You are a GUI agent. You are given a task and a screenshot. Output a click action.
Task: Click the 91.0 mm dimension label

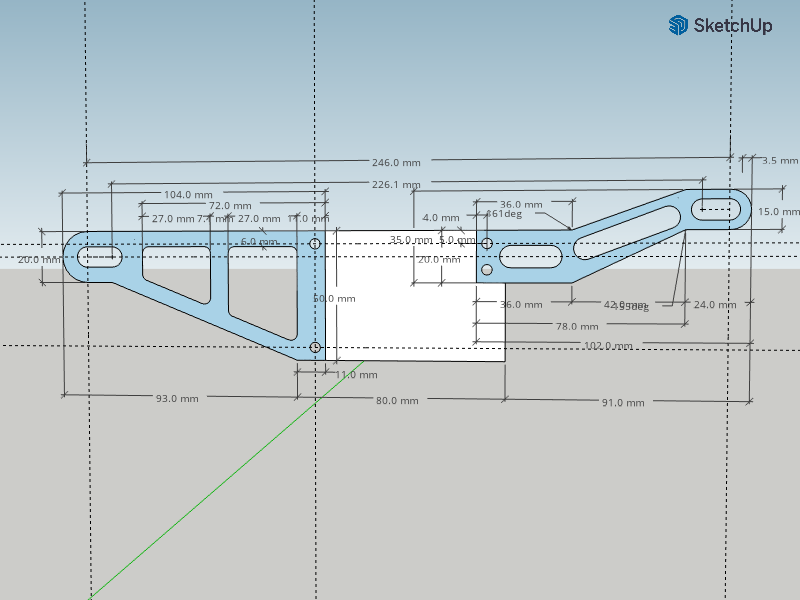pyautogui.click(x=622, y=402)
